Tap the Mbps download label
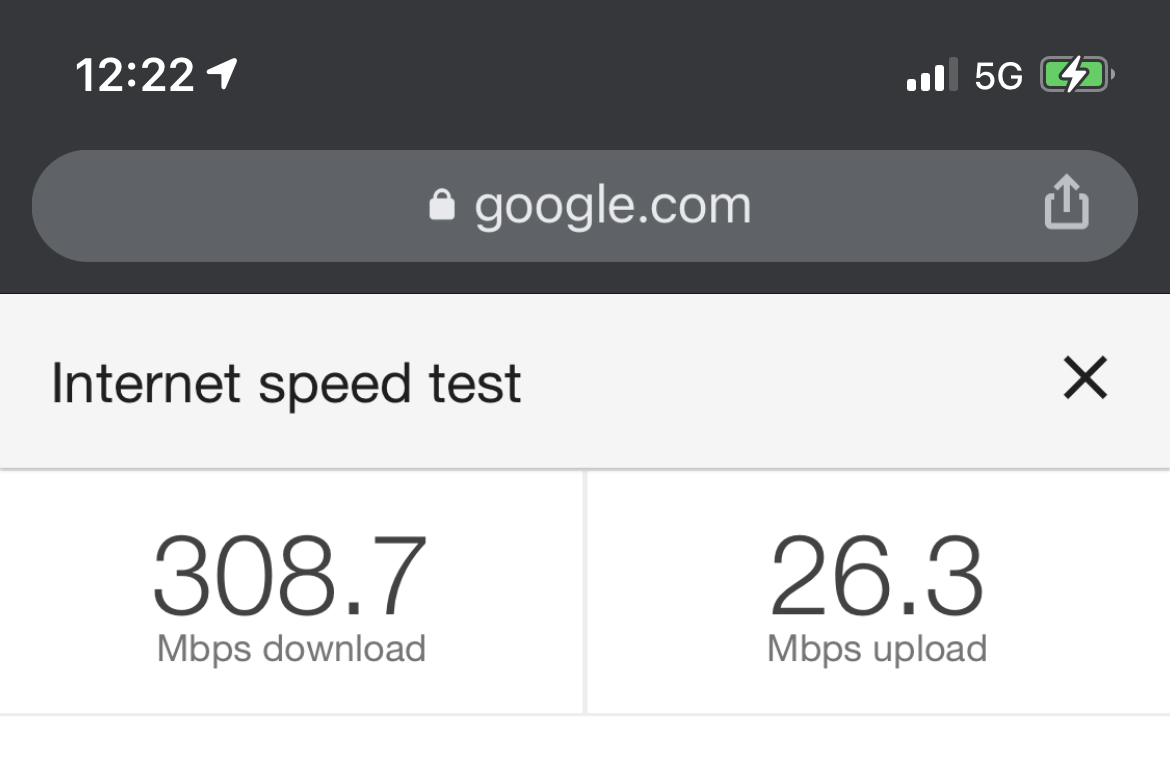The width and height of the screenshot is (1170, 759). click(291, 649)
